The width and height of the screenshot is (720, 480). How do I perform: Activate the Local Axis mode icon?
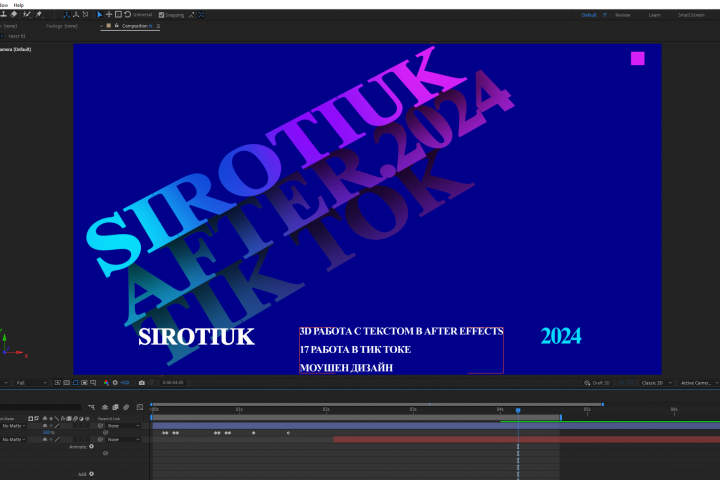click(x=67, y=15)
